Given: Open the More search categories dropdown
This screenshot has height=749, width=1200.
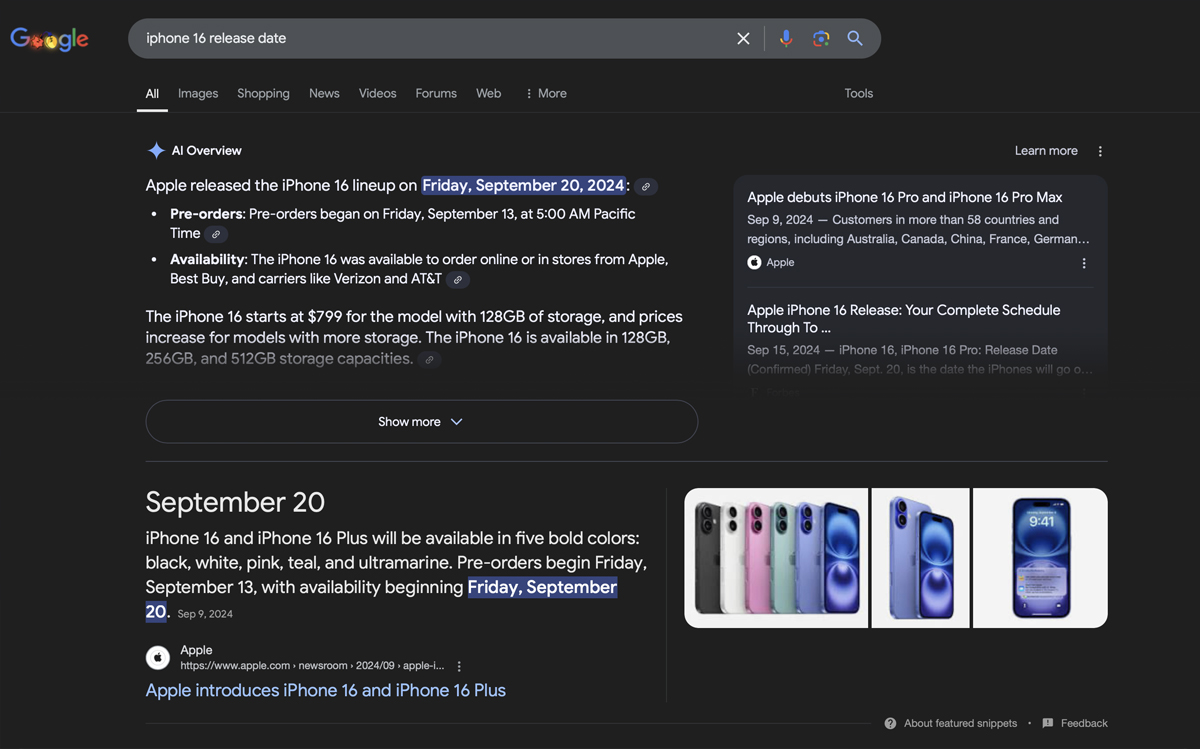Looking at the screenshot, I should coord(545,93).
